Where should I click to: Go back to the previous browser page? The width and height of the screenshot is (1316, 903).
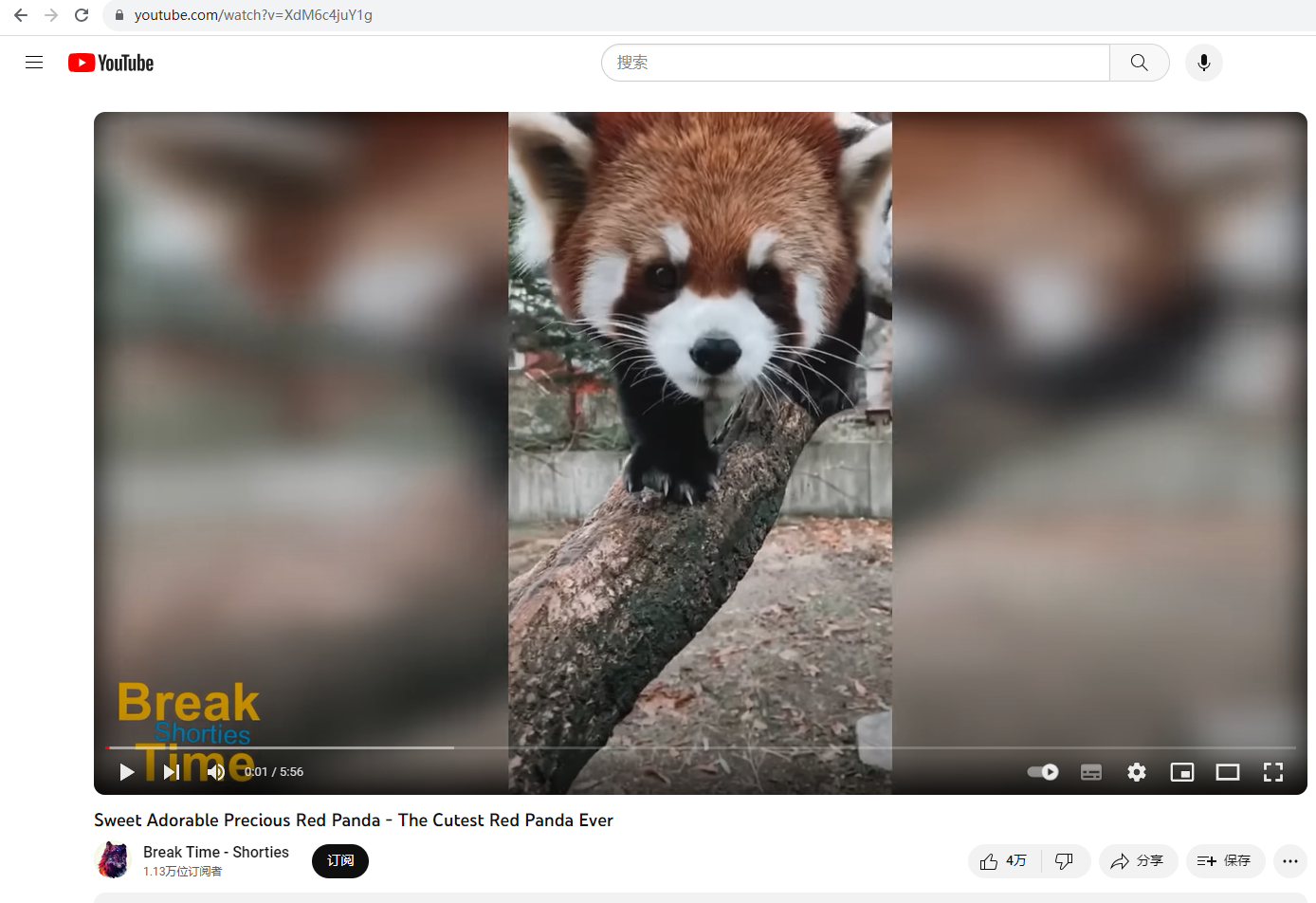[21, 15]
